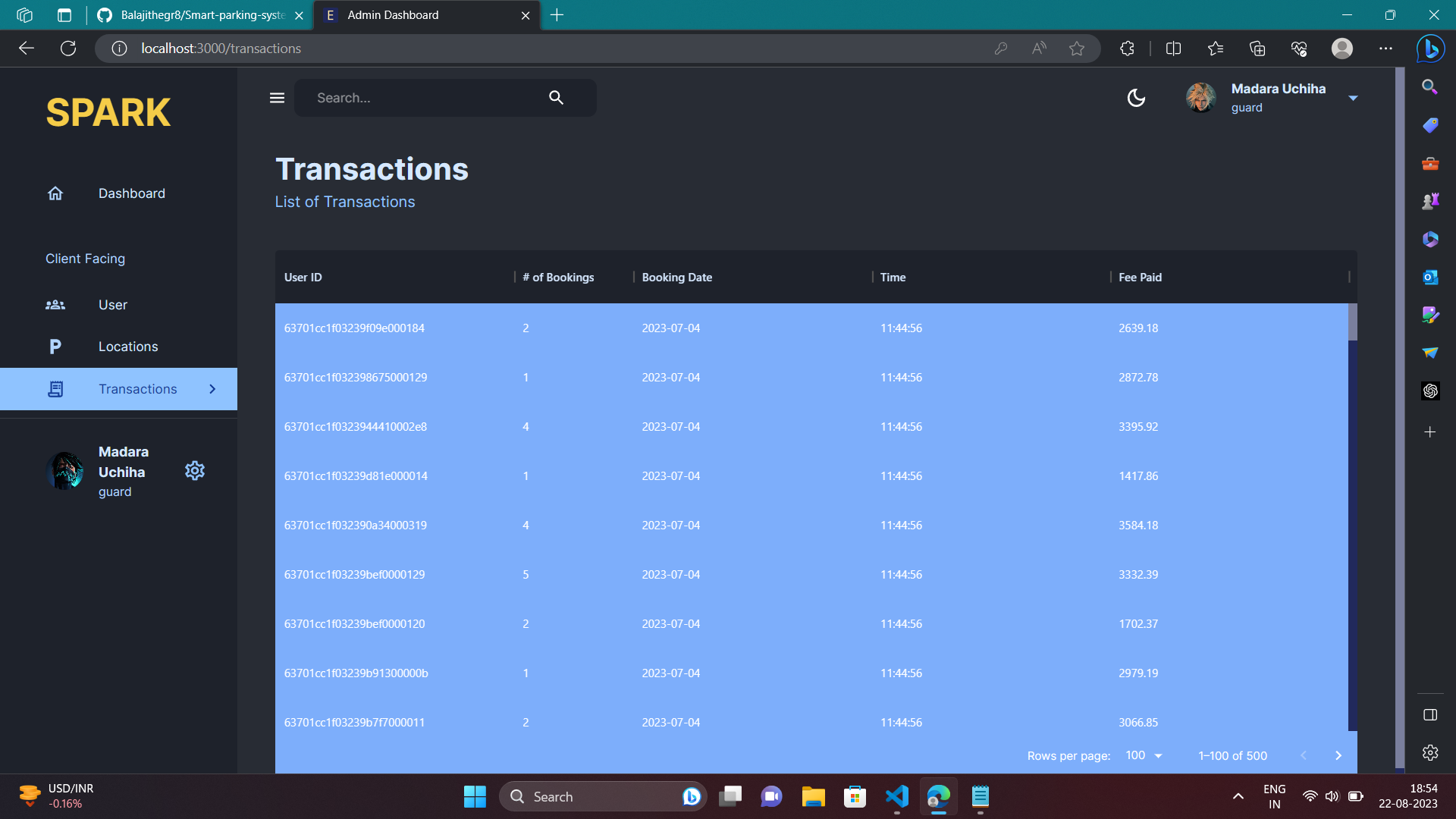Click the search magnifier icon
The height and width of the screenshot is (819, 1456).
coord(556,98)
